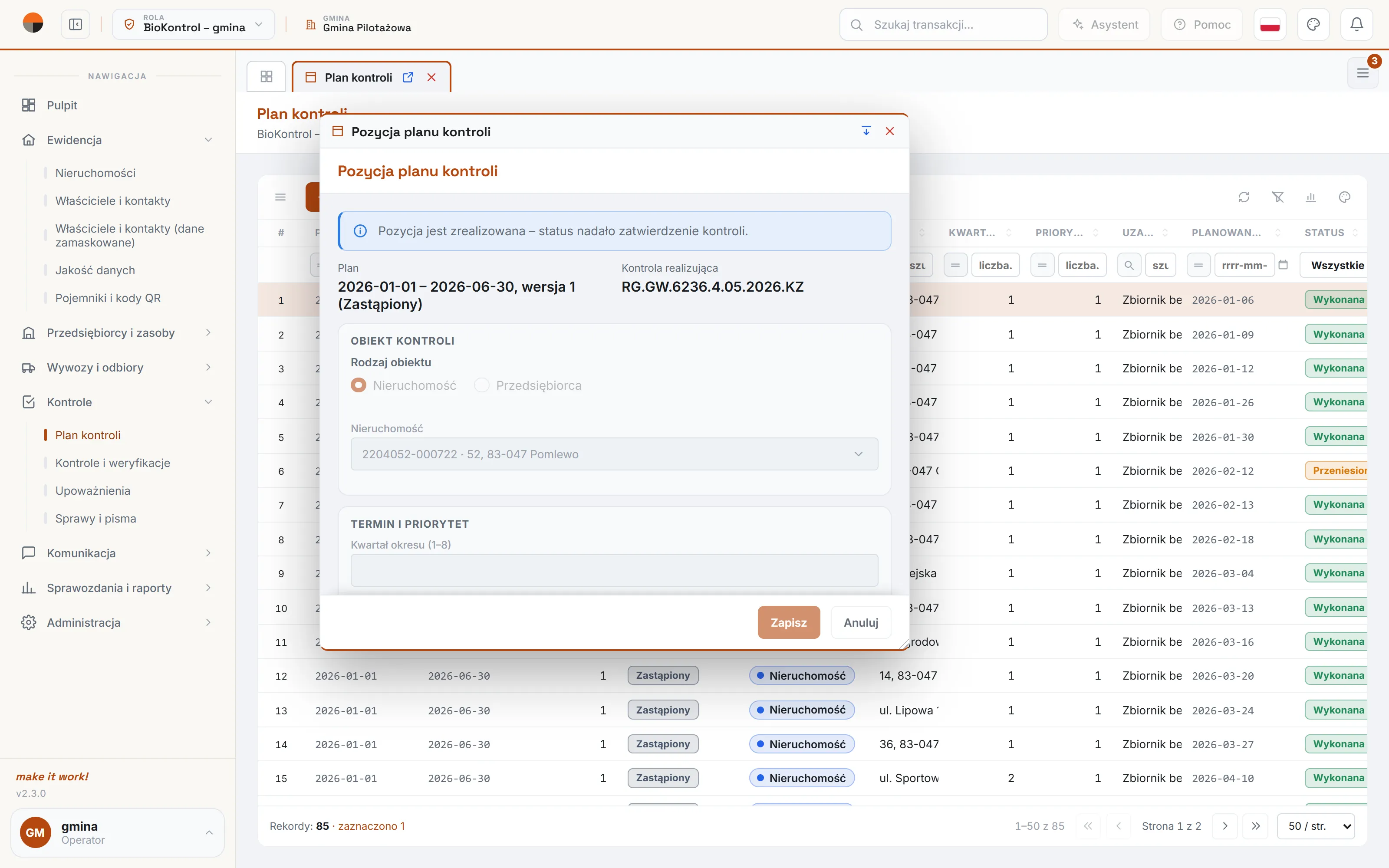Viewport: 1389px width, 868px height.
Task: Expand Przedsiębiorcy i zasoby section
Action: pos(118,333)
